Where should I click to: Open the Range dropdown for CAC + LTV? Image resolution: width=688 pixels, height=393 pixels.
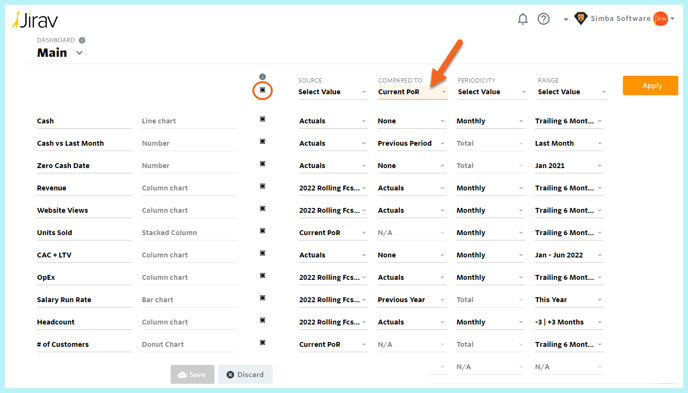click(x=569, y=255)
